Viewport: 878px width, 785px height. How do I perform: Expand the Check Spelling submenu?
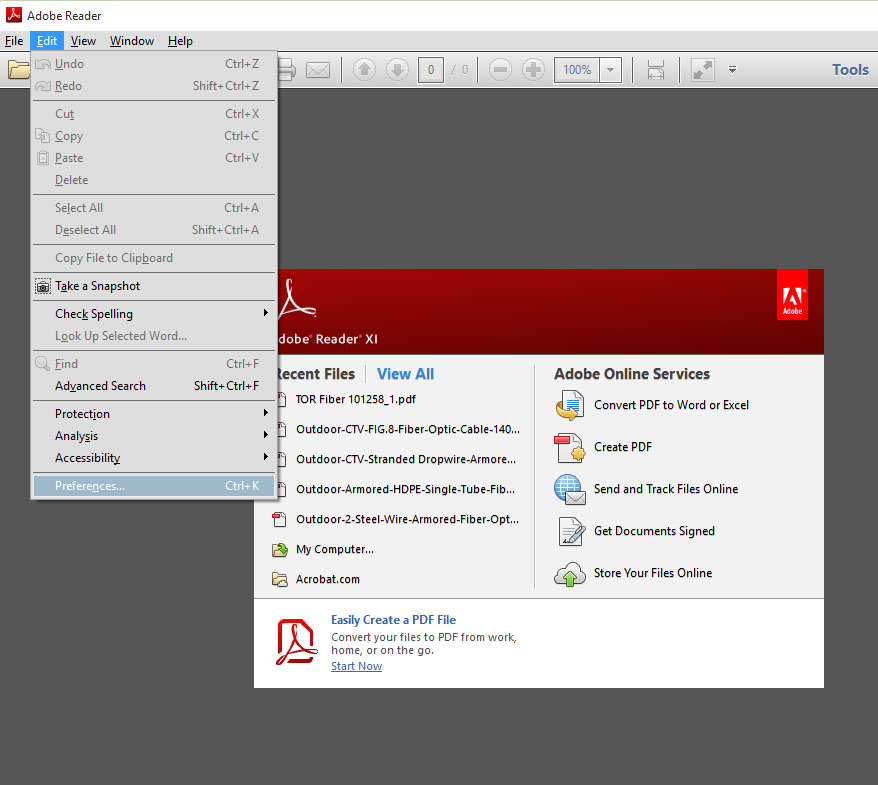point(154,314)
